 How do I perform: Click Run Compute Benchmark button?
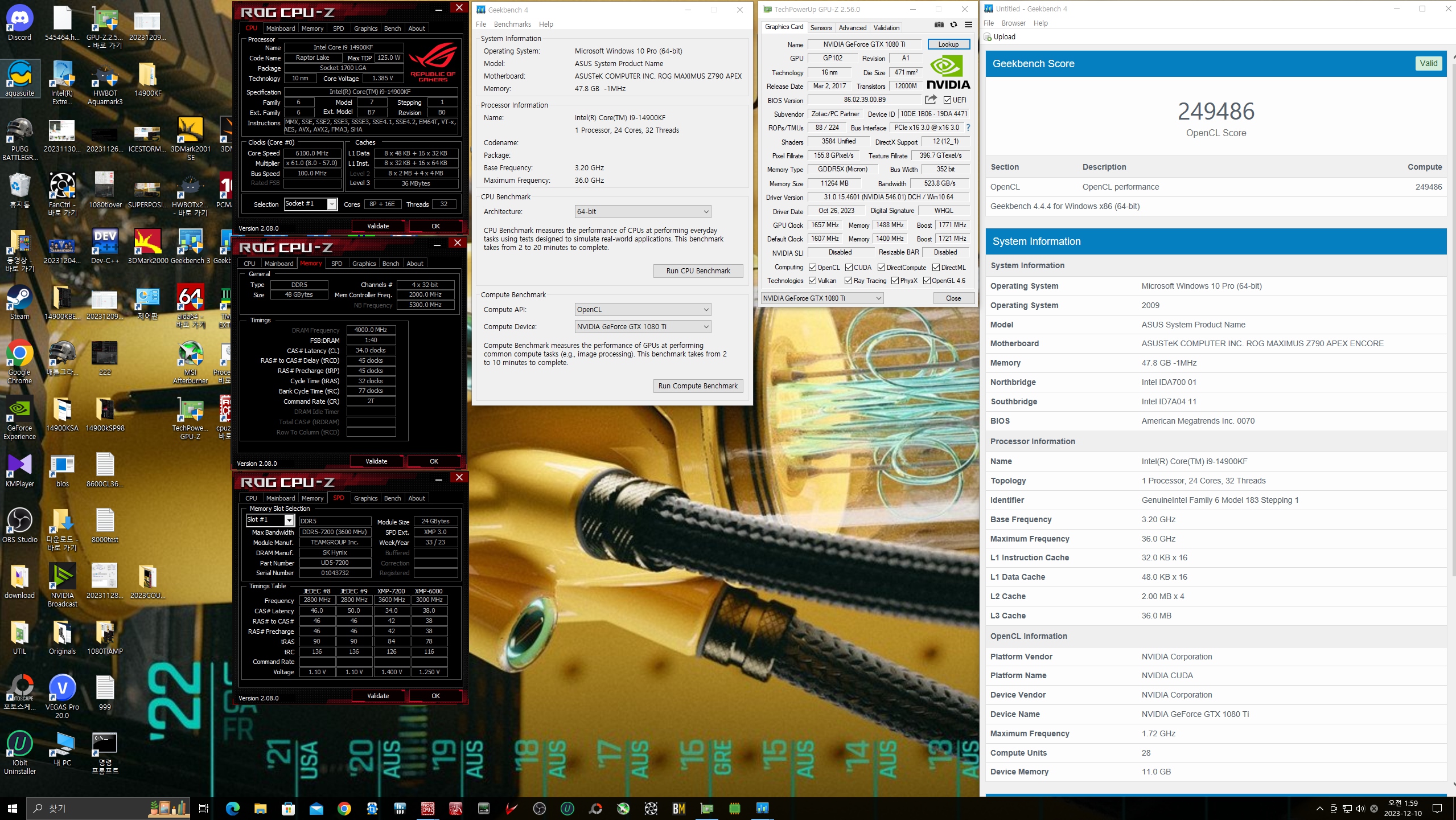[698, 386]
